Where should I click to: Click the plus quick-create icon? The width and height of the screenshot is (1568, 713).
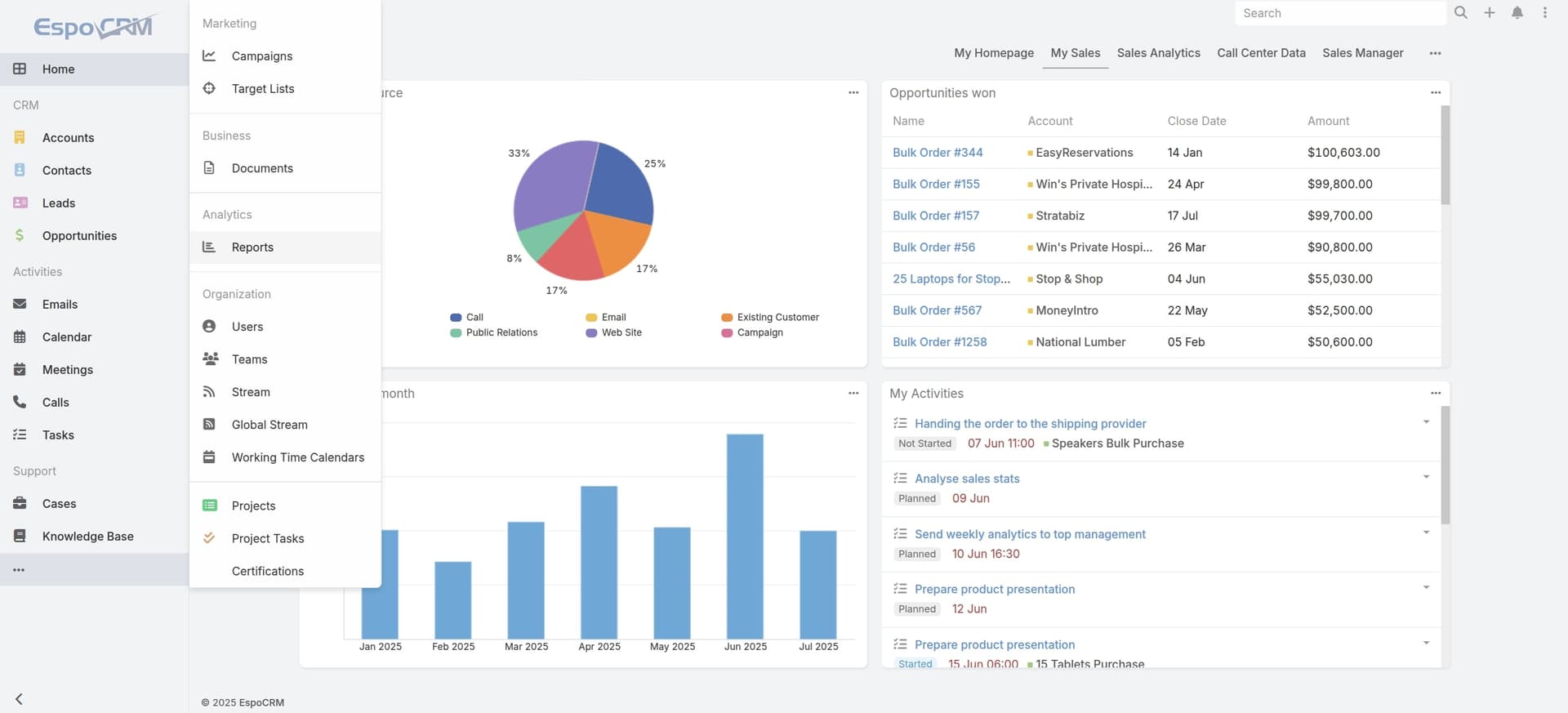coord(1490,13)
